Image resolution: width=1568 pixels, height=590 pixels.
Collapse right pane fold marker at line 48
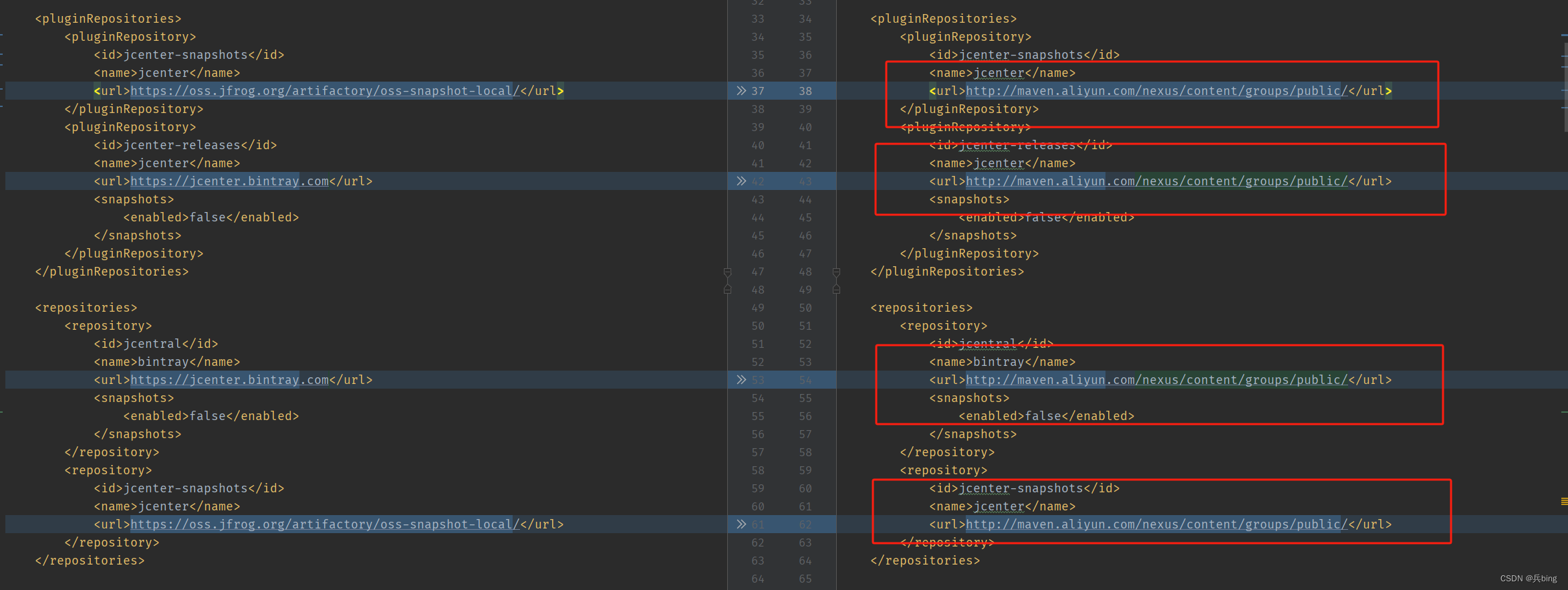point(836,272)
